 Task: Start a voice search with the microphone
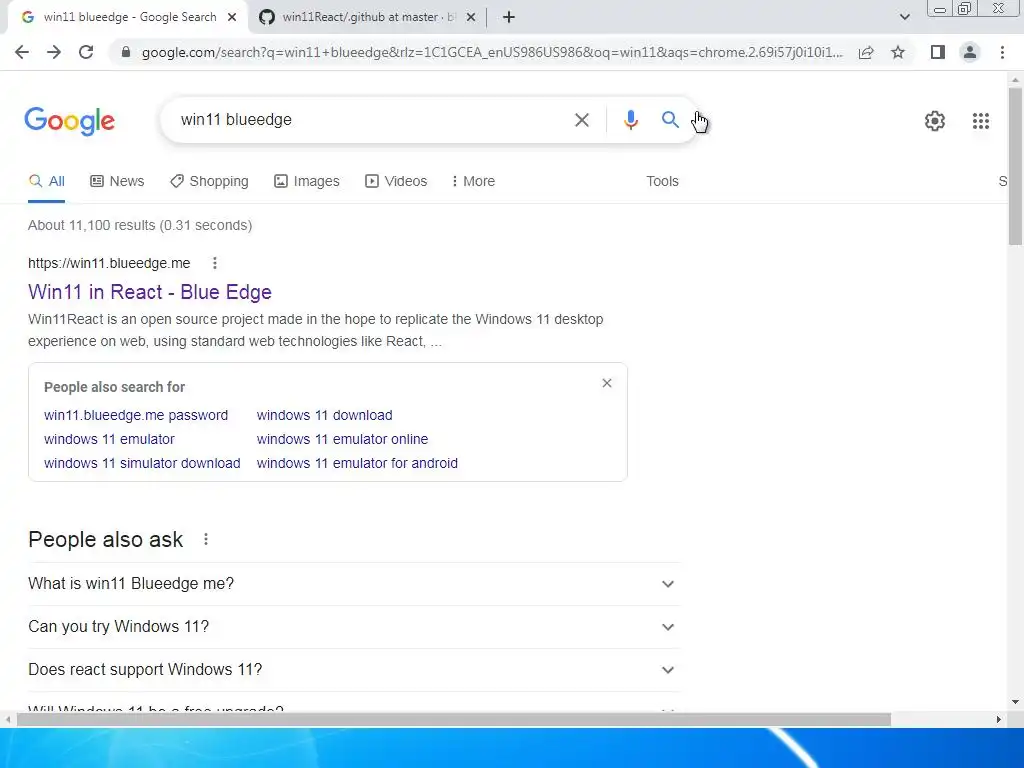point(630,120)
